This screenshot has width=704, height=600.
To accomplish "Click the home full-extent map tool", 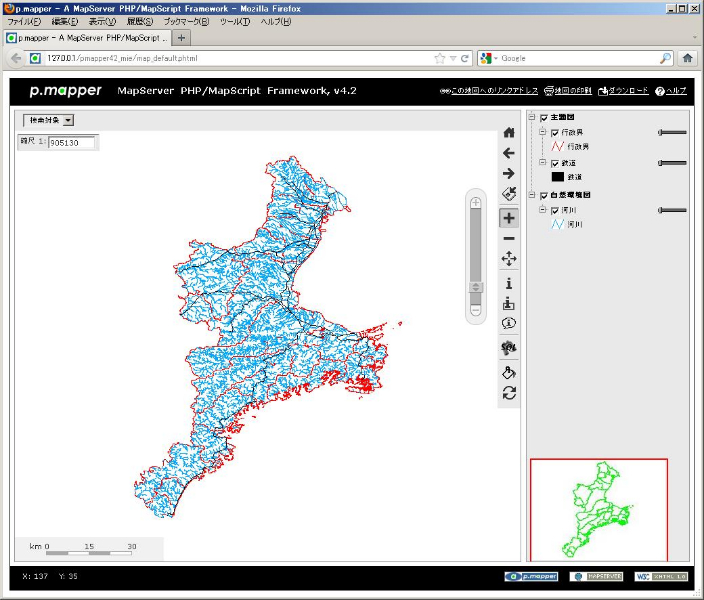I will 509,132.
